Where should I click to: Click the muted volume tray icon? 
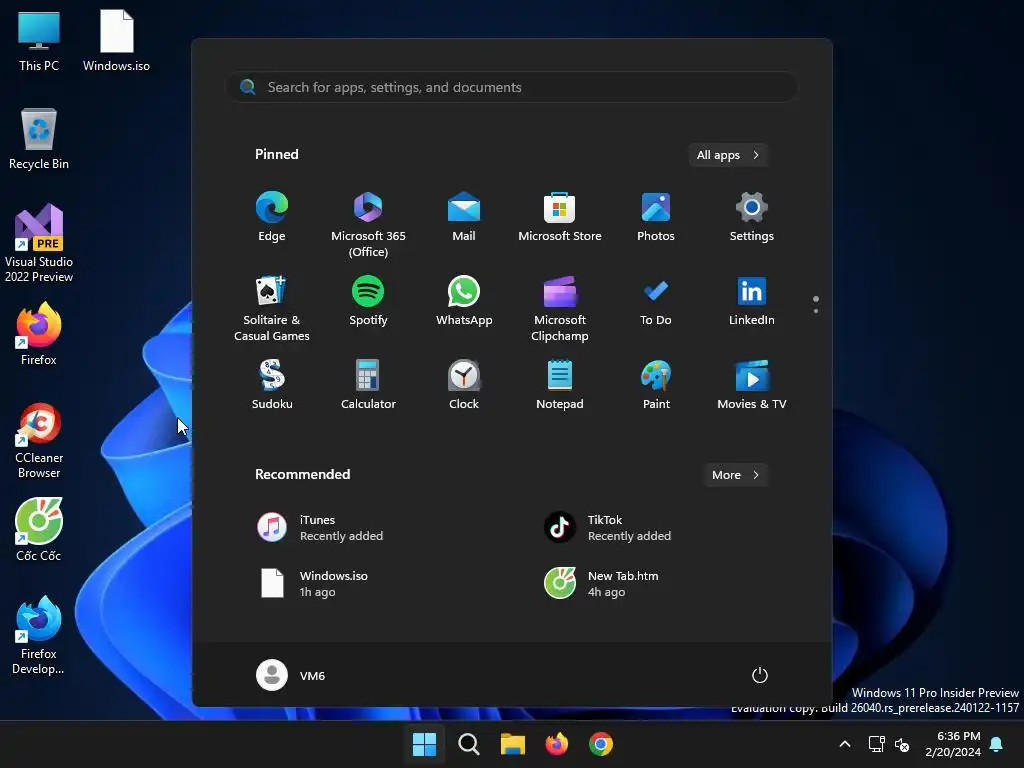[902, 744]
